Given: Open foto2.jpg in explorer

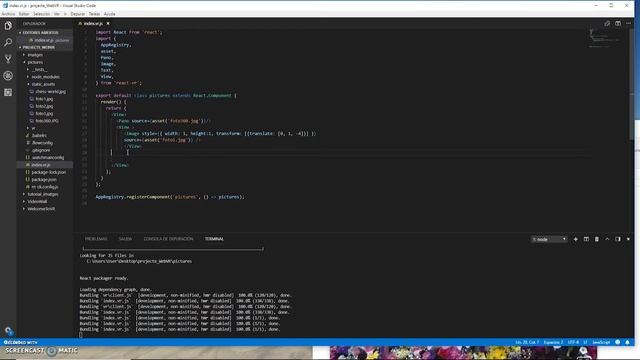Looking at the screenshot, I should [x=45, y=106].
